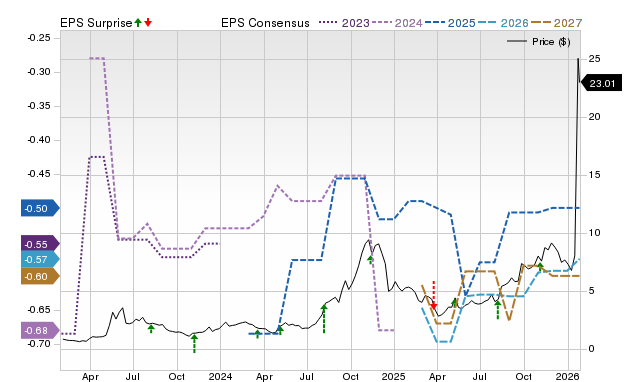Click the -0.35 left axis label
Image resolution: width=640 pixels, height=382 pixels.
pyautogui.click(x=39, y=106)
